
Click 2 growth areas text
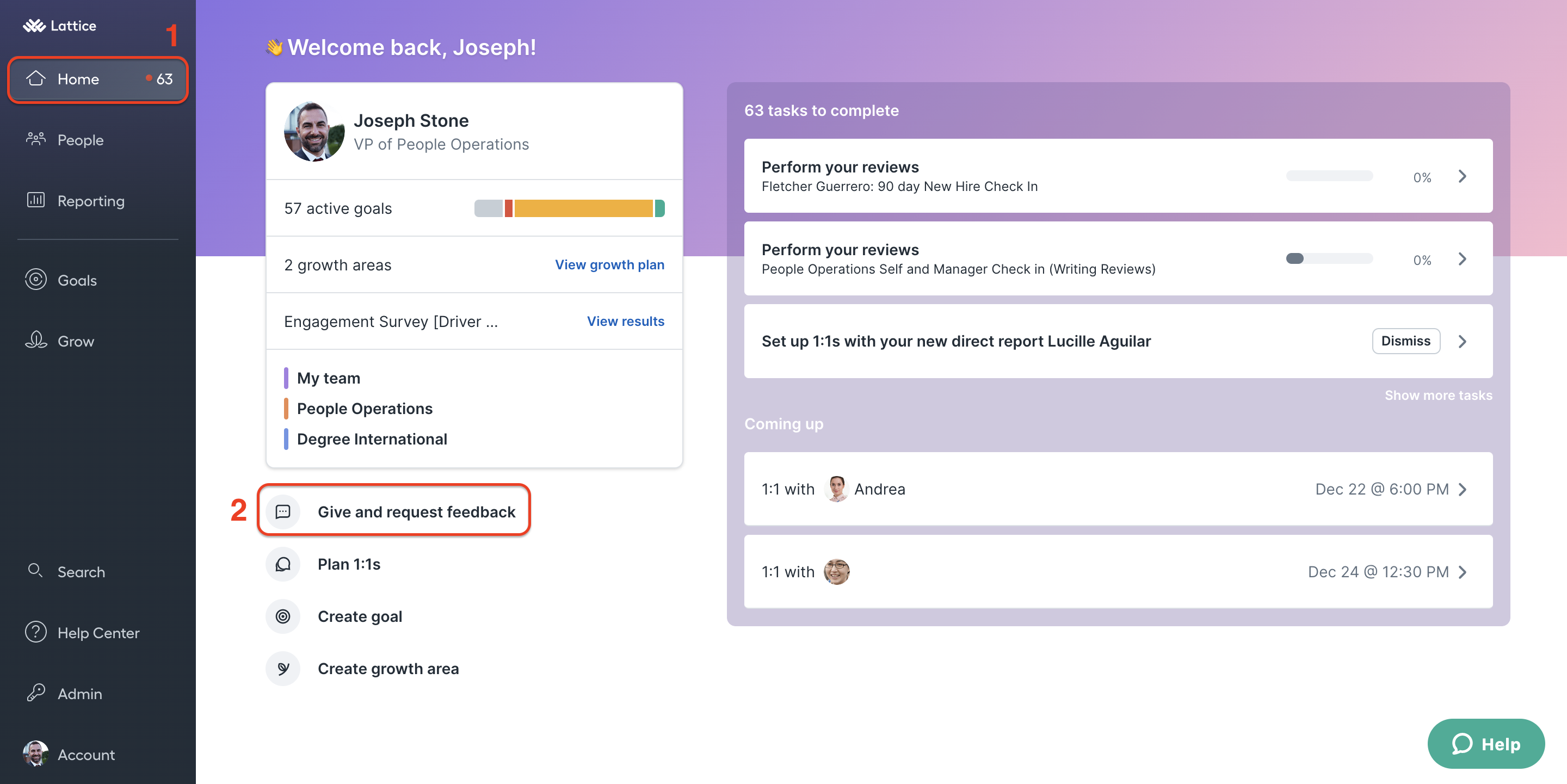[337, 264]
